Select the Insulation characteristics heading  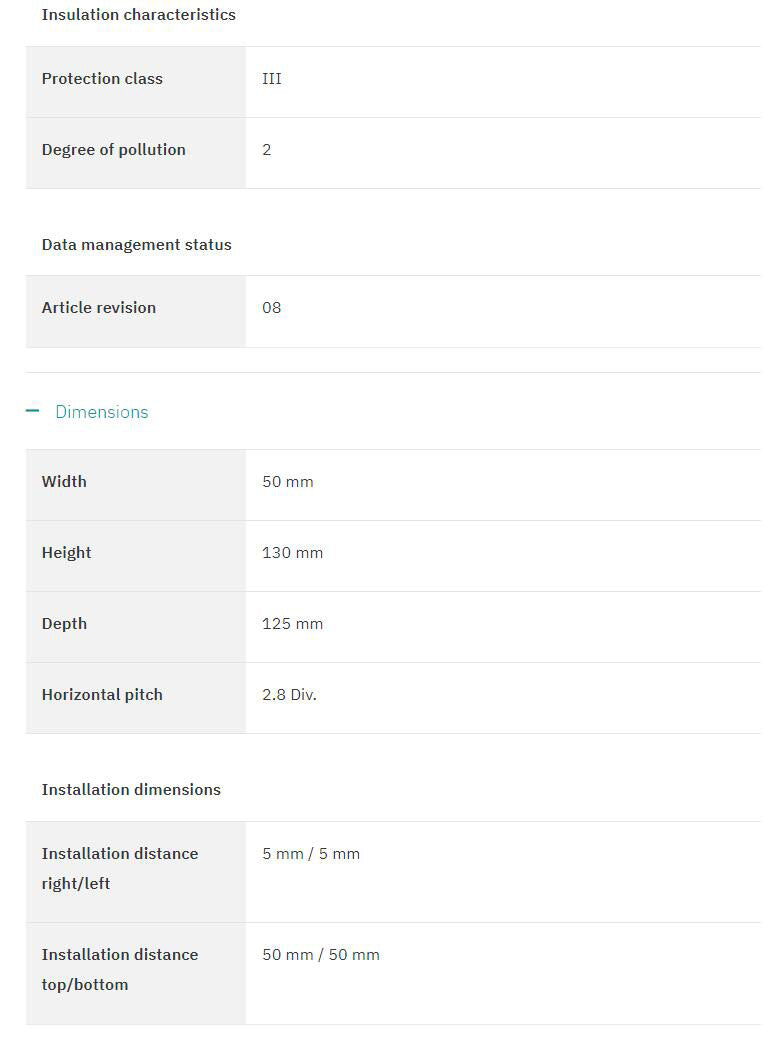coord(138,15)
